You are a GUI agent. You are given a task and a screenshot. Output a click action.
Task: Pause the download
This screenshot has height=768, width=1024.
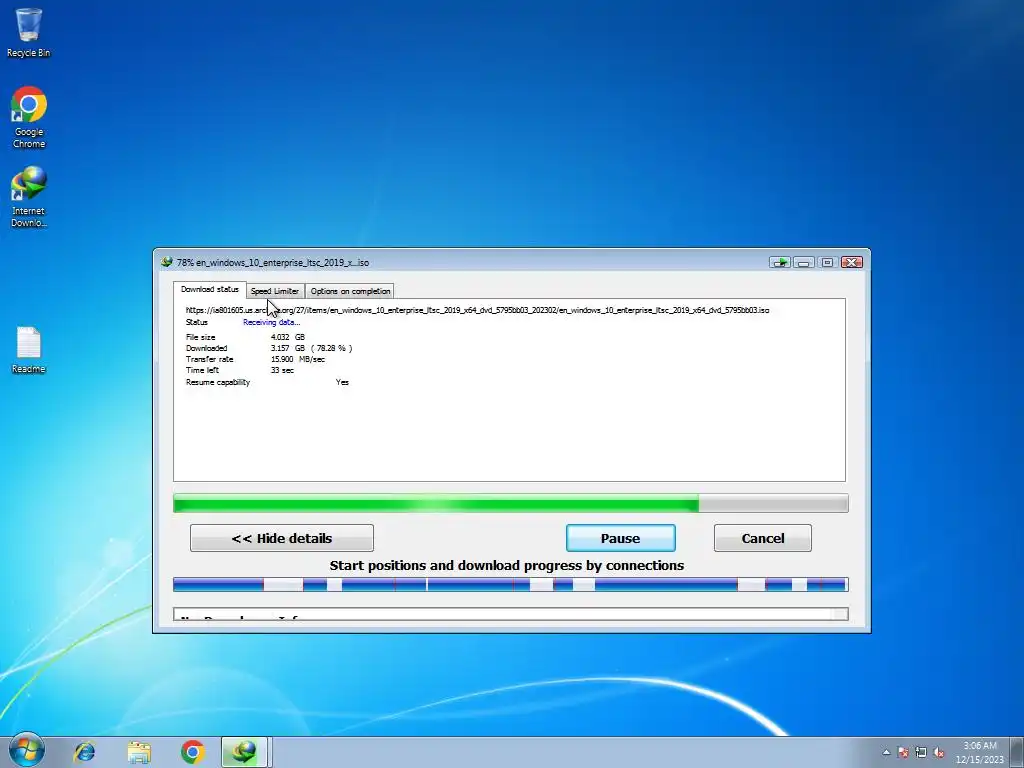tap(620, 538)
